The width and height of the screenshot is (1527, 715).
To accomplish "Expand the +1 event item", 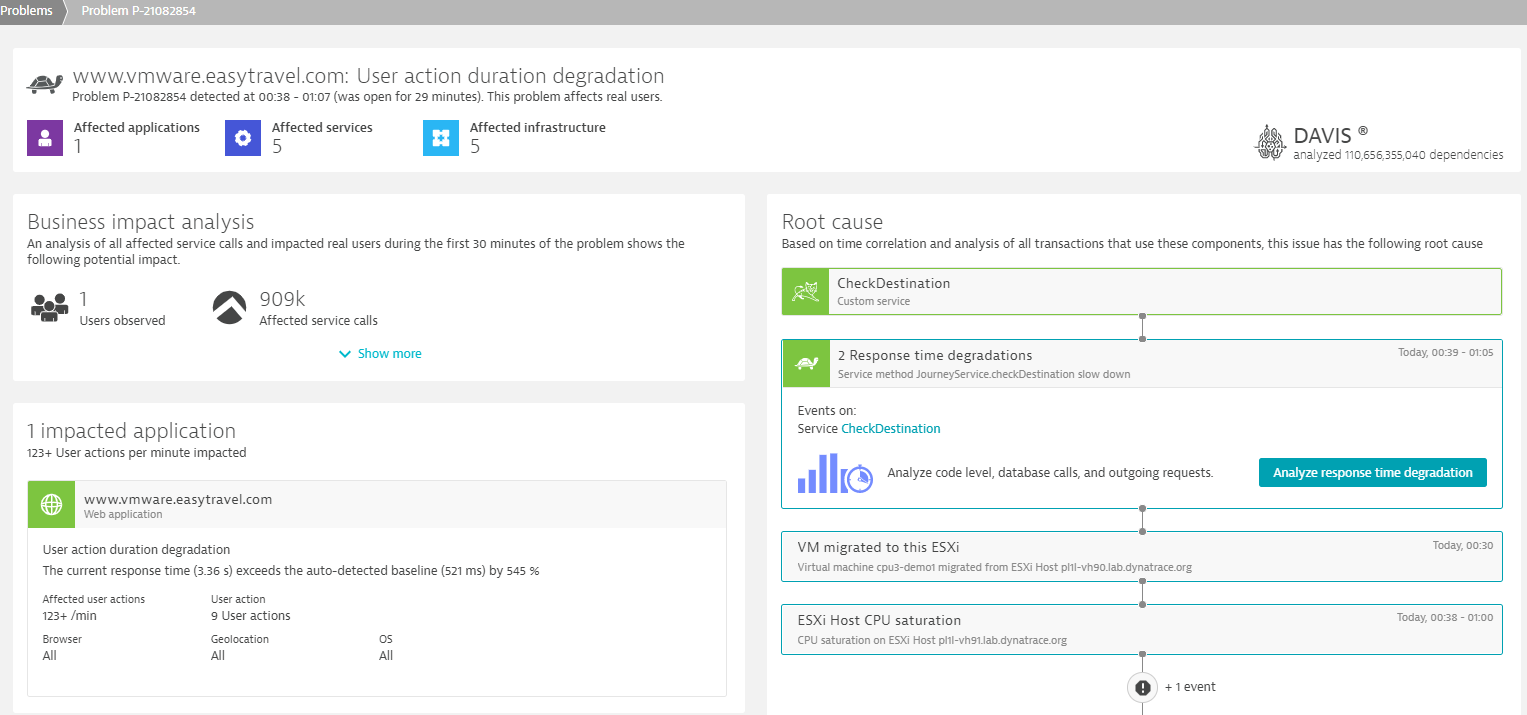I will (1190, 687).
